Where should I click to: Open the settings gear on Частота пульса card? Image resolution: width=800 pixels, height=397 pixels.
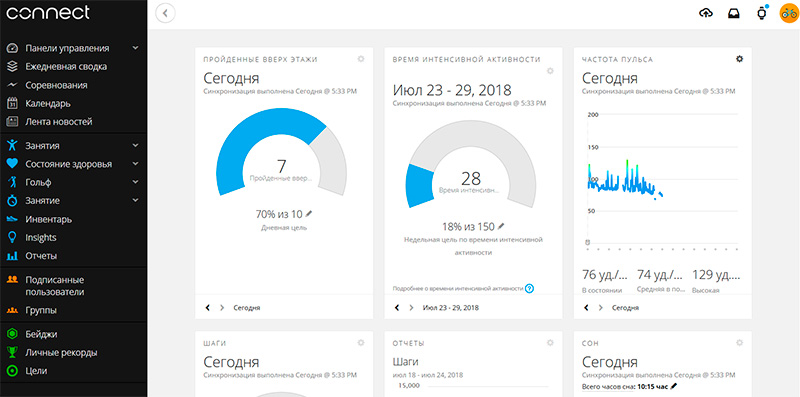pos(739,59)
